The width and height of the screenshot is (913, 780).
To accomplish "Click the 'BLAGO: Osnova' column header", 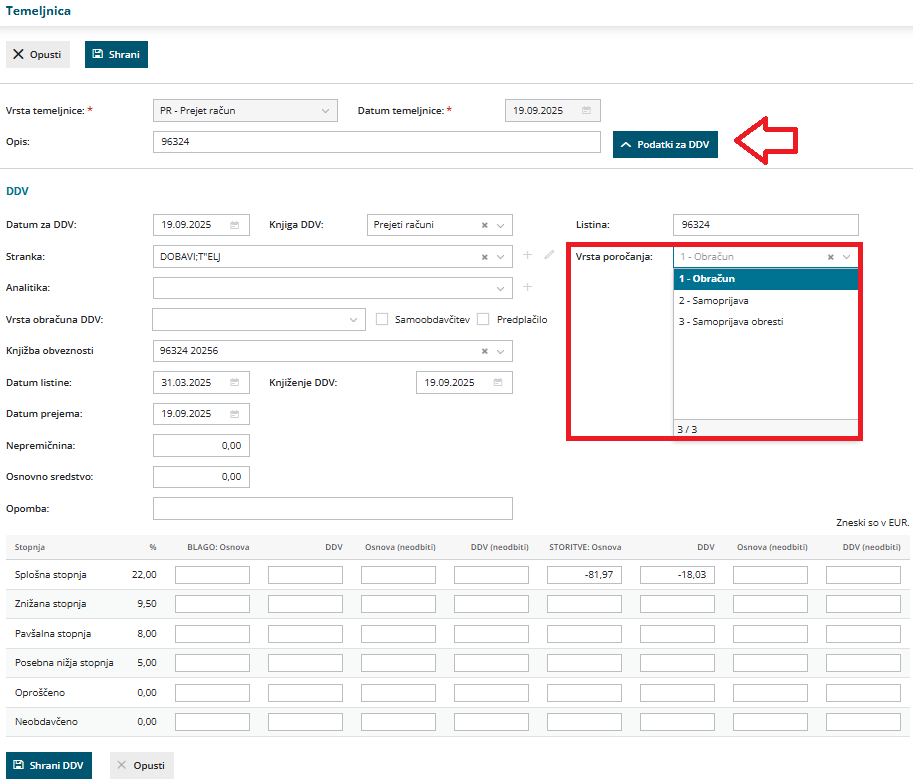I will 218,547.
